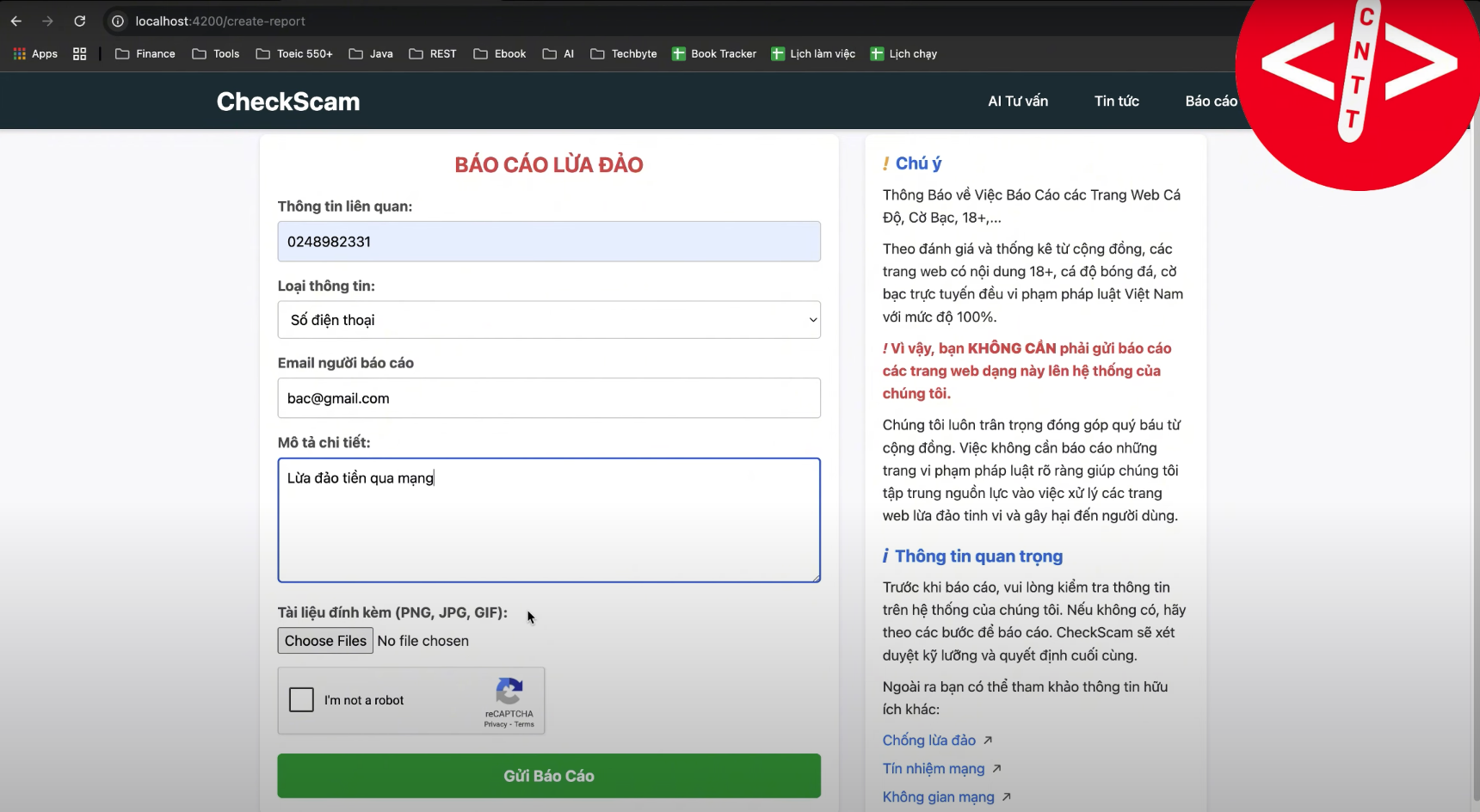Click the external arrow beside Chống lừa đảo
1480x812 pixels.
point(988,740)
